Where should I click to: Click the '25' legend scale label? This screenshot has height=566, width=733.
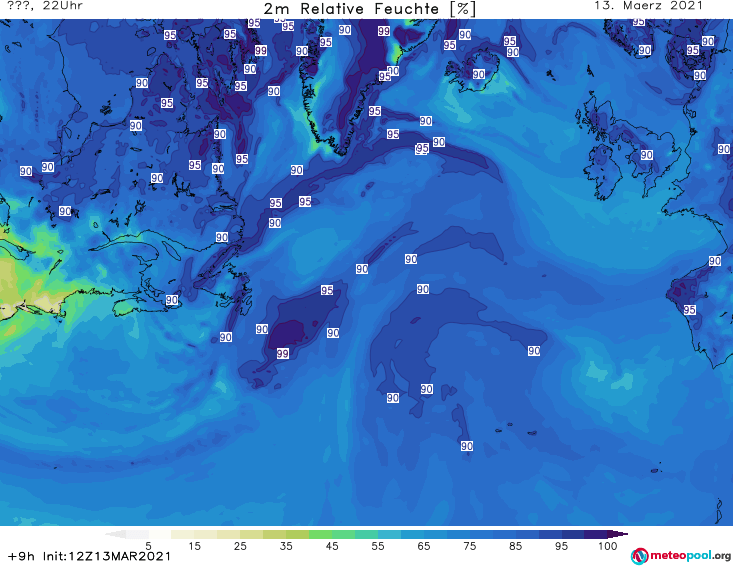click(240, 546)
